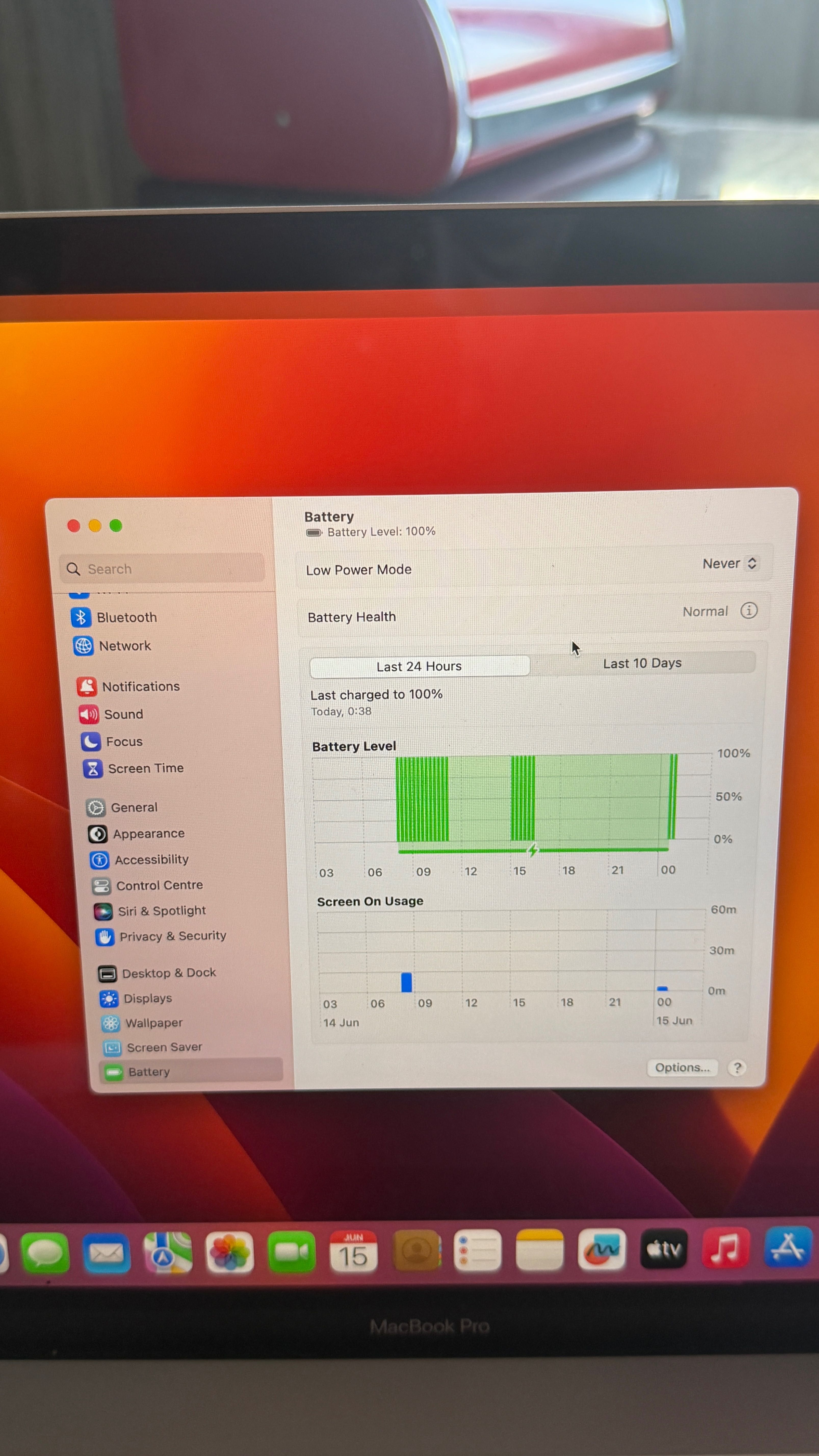Select Accessibility label in sidebar

coord(151,860)
